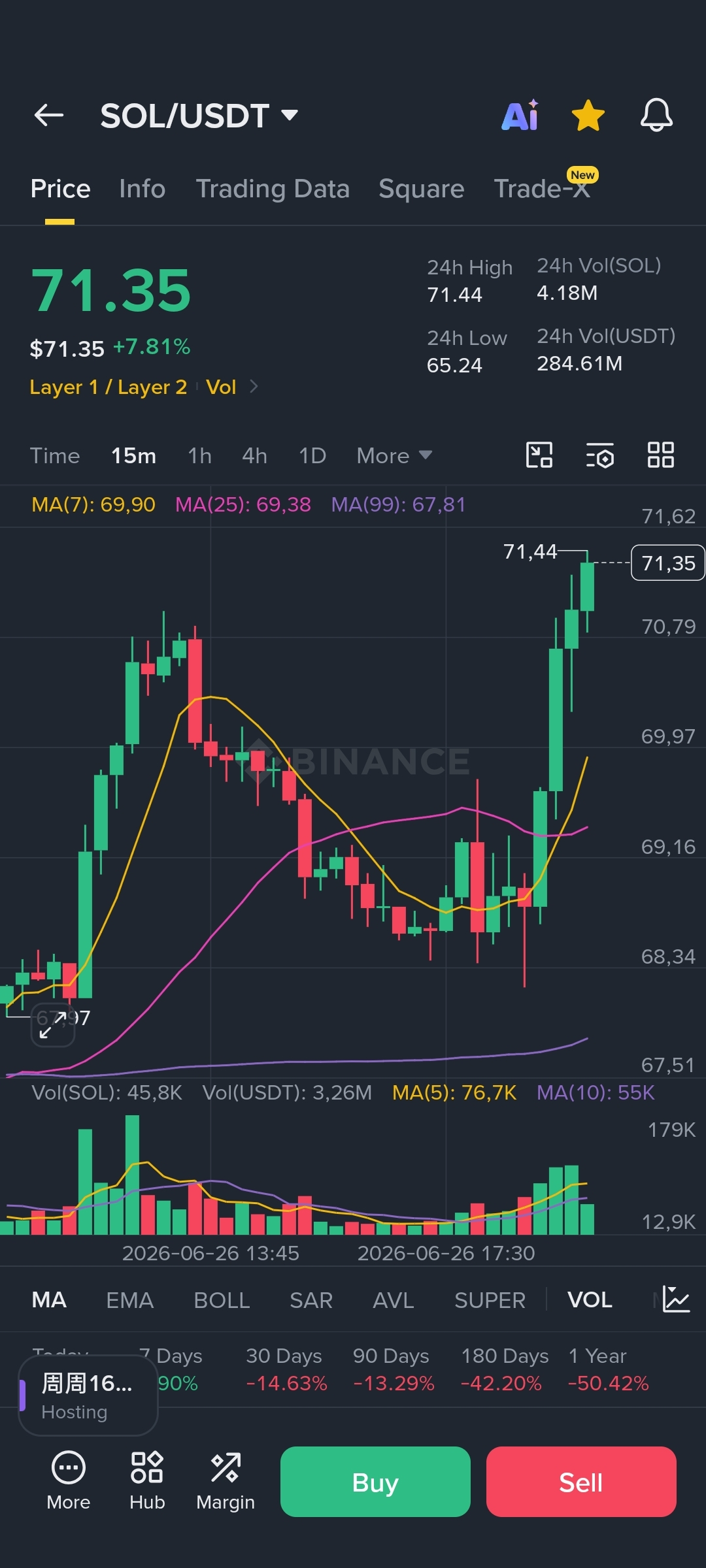Open the Margin trading icon
706x1568 pixels.
pyautogui.click(x=226, y=1481)
